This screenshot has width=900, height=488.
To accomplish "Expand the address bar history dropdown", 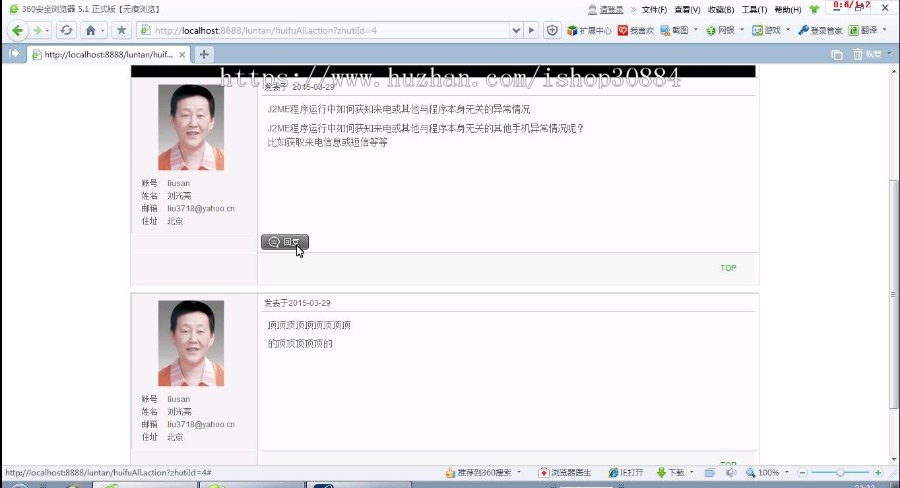I will 516,30.
